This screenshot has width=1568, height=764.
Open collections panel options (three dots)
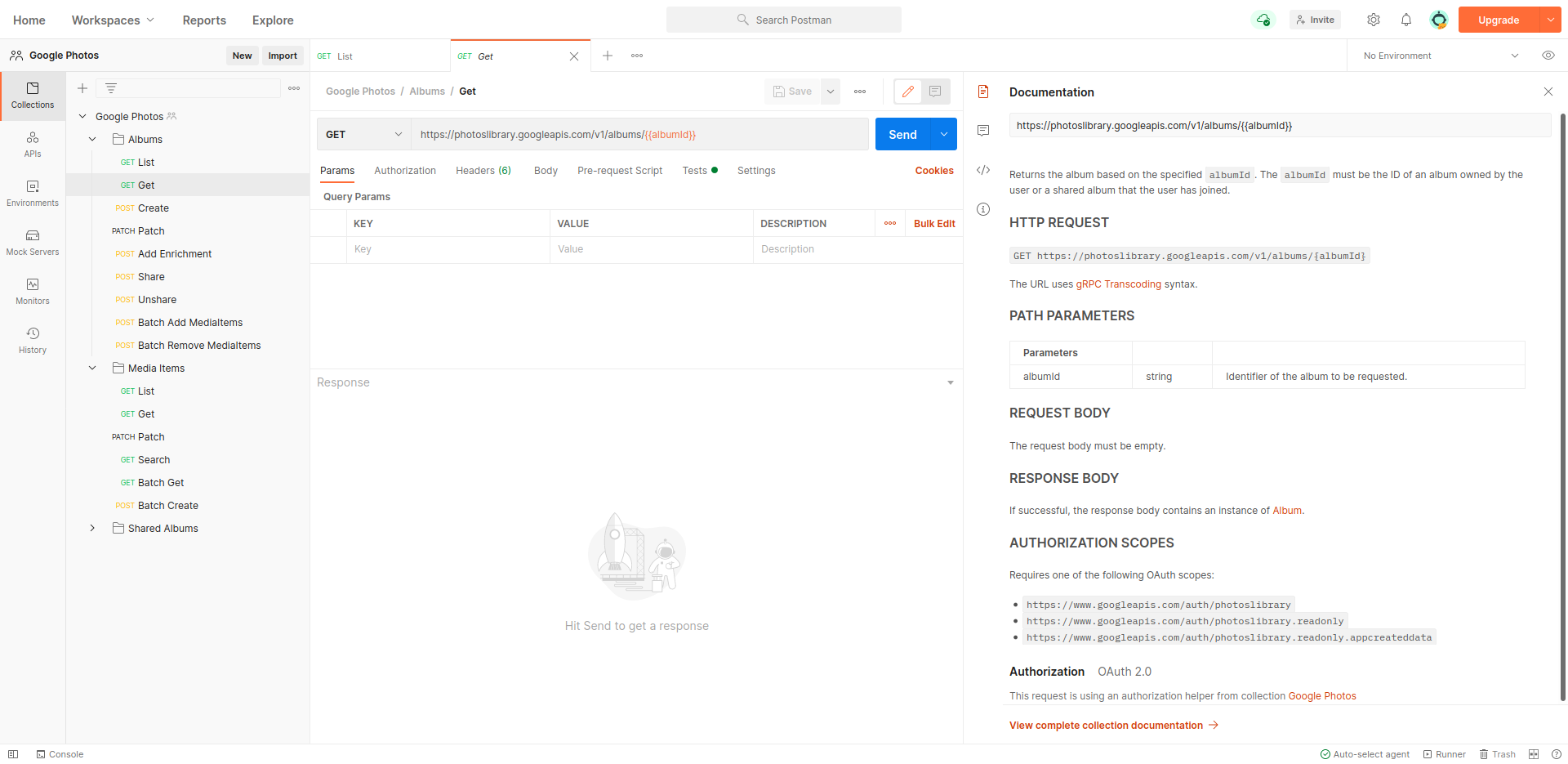pos(294,88)
